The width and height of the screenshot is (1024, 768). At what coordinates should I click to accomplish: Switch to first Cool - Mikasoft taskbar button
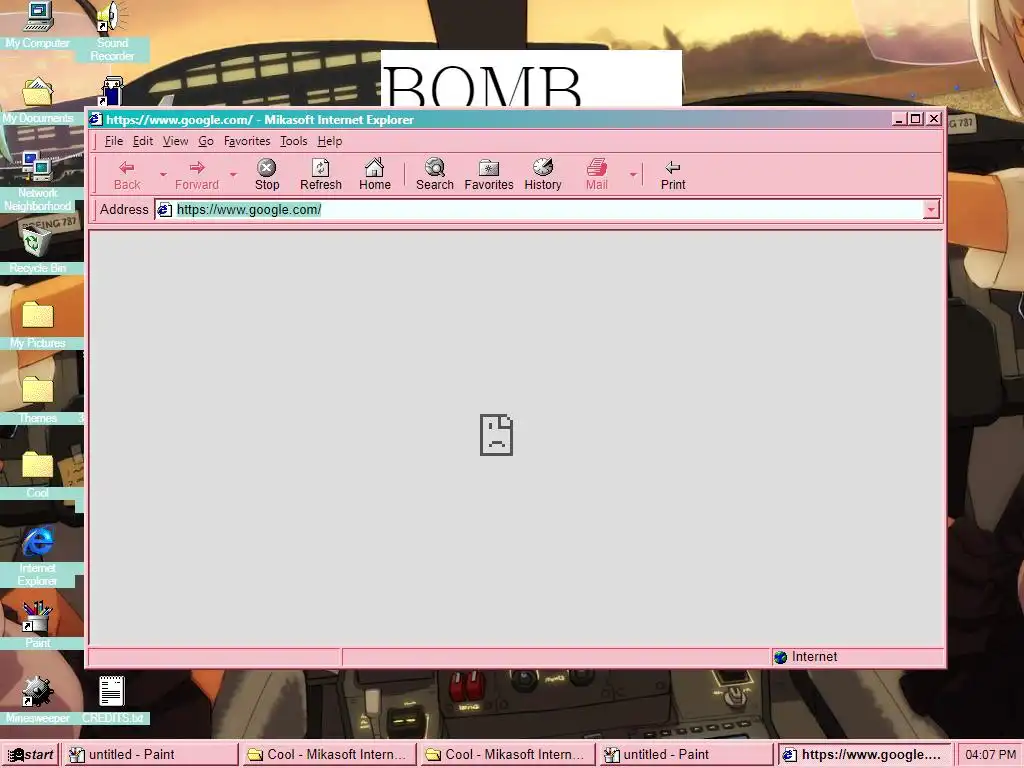coord(329,754)
